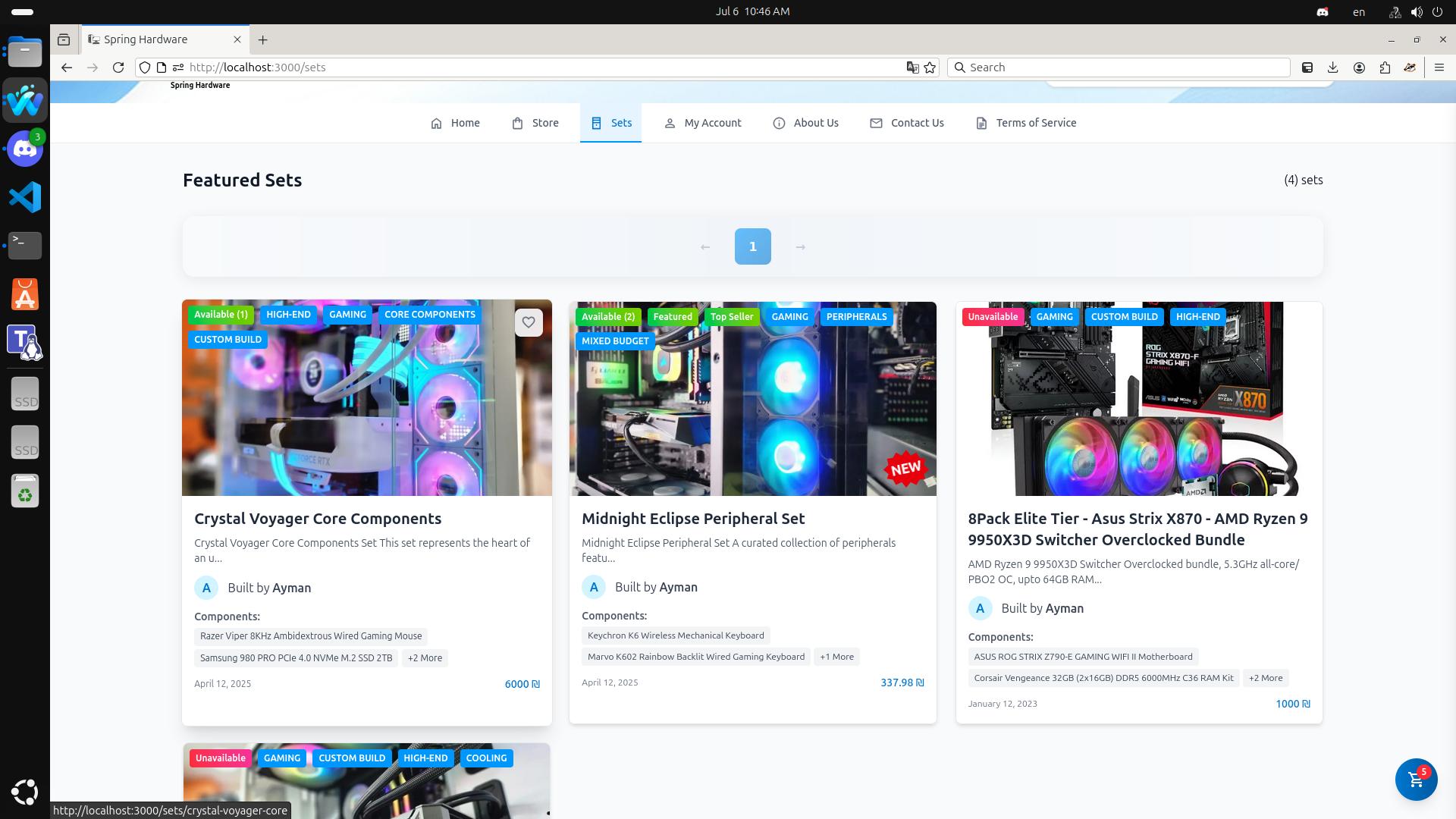
Task: Click the Top Seller badge
Action: 732,317
